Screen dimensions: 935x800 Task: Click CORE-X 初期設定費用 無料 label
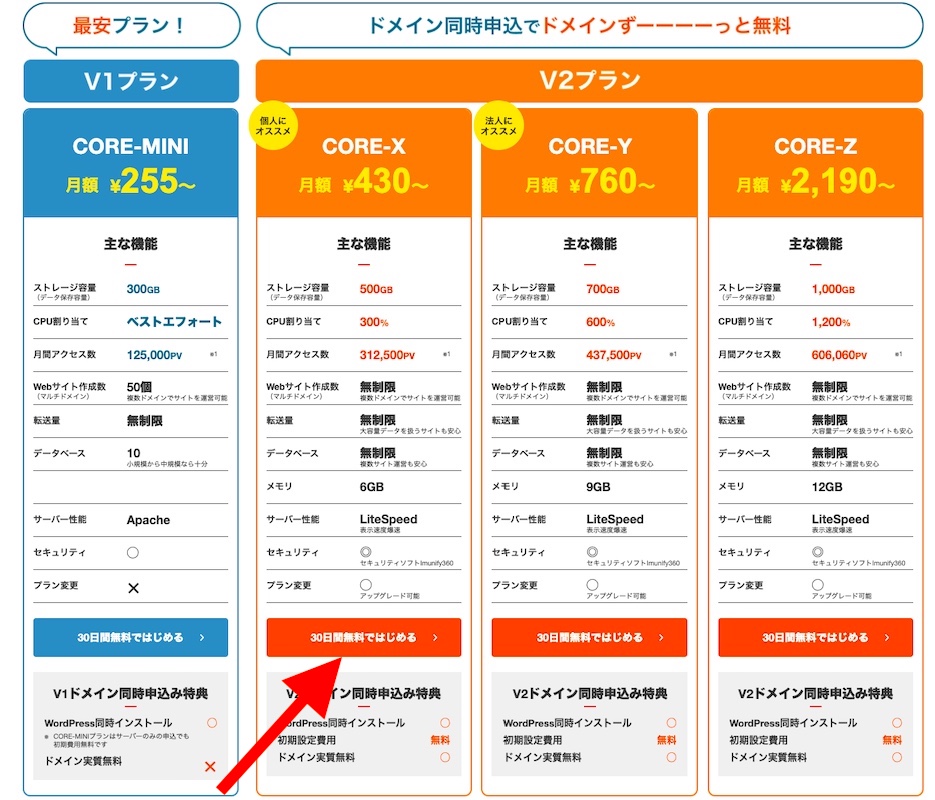click(x=441, y=740)
